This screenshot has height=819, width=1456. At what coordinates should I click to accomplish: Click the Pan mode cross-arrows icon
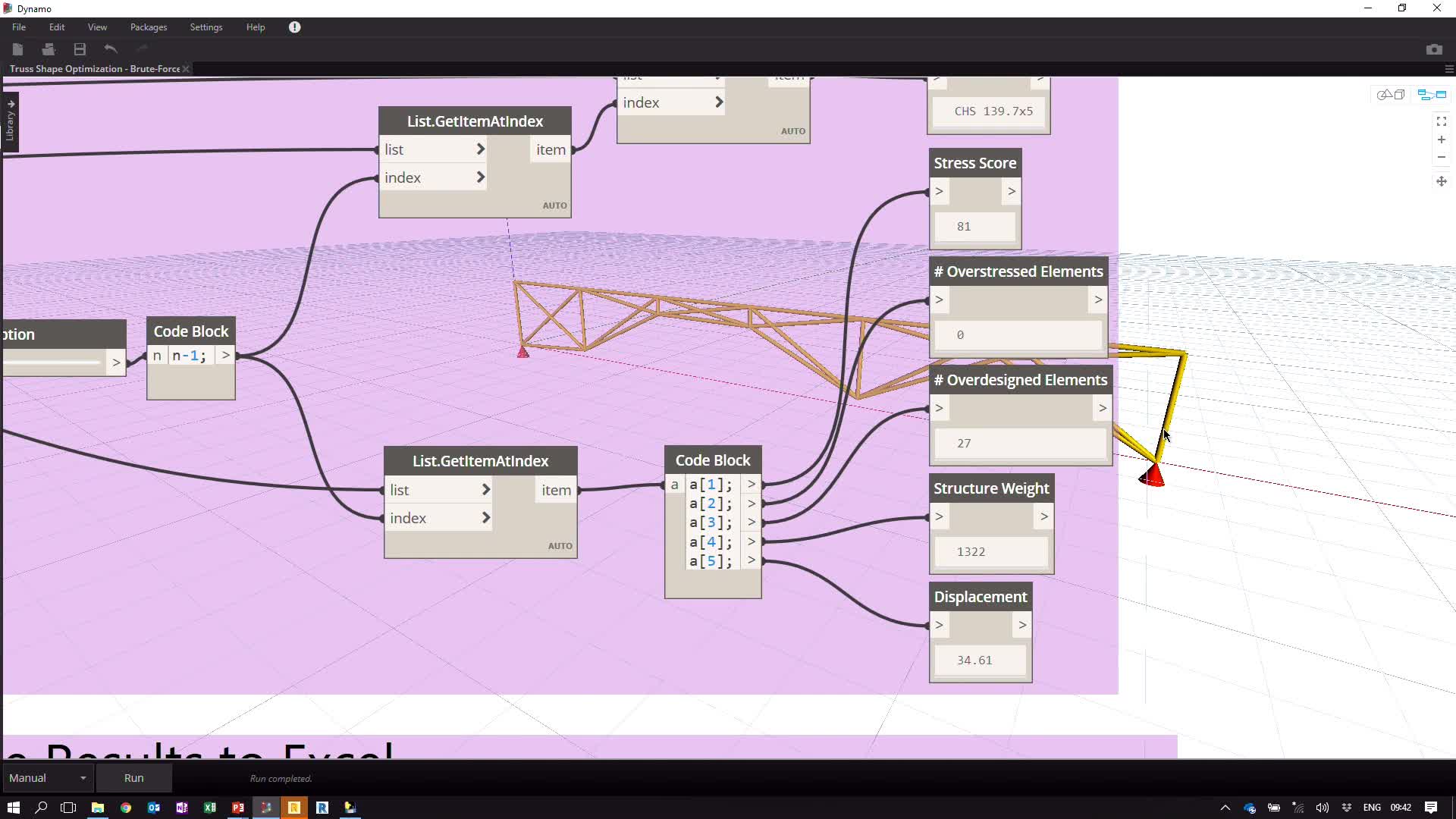pyautogui.click(x=1441, y=181)
